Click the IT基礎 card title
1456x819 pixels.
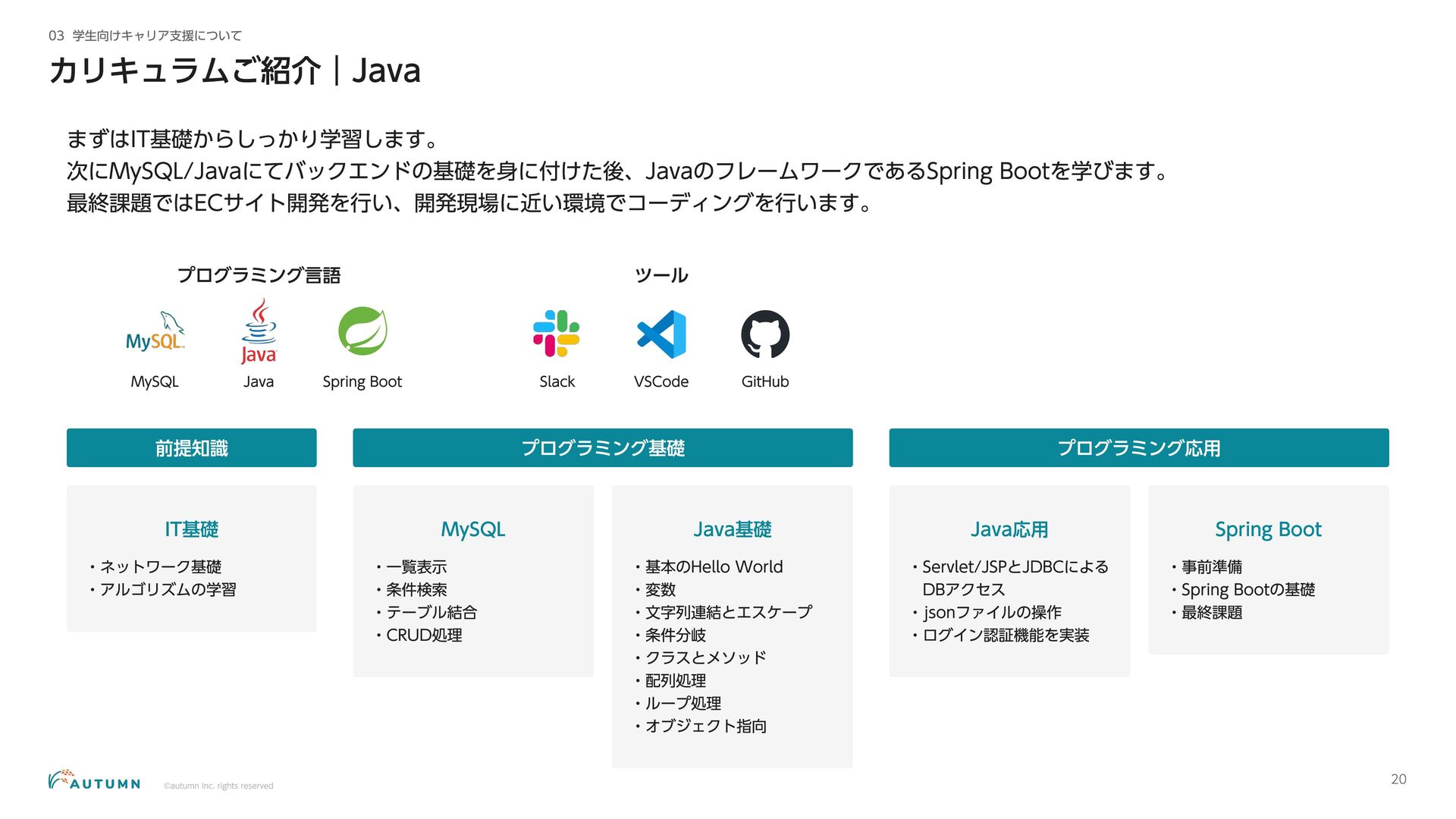click(192, 529)
